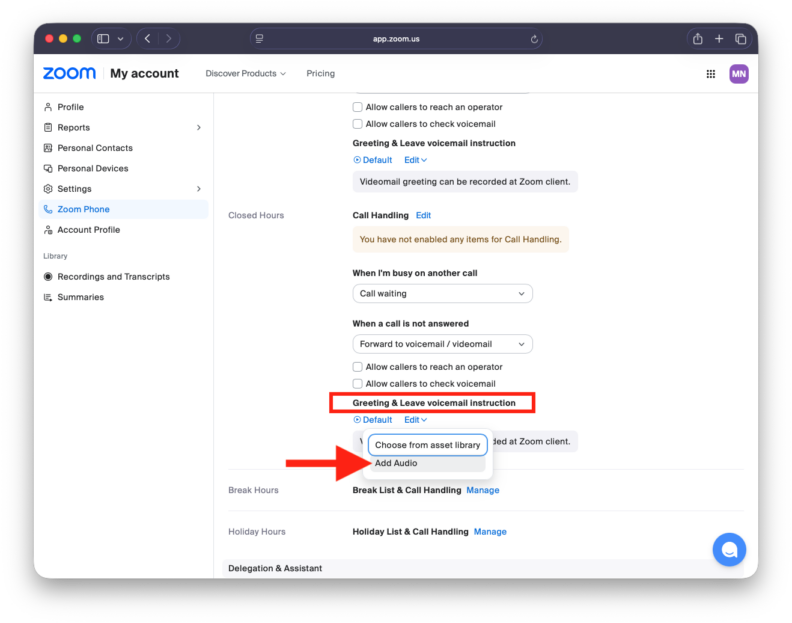Open the Closed Hours greeting Edit dropdown

coord(415,420)
